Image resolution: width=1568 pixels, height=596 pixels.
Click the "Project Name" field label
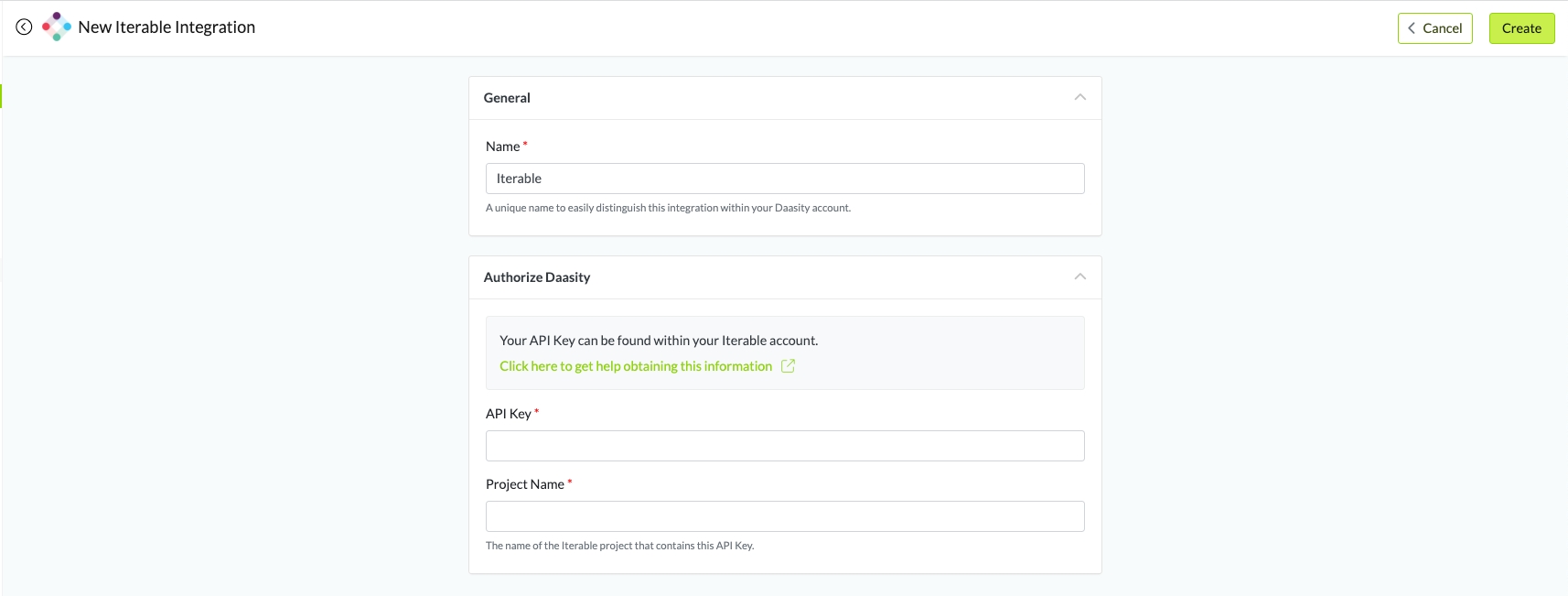pyautogui.click(x=524, y=484)
